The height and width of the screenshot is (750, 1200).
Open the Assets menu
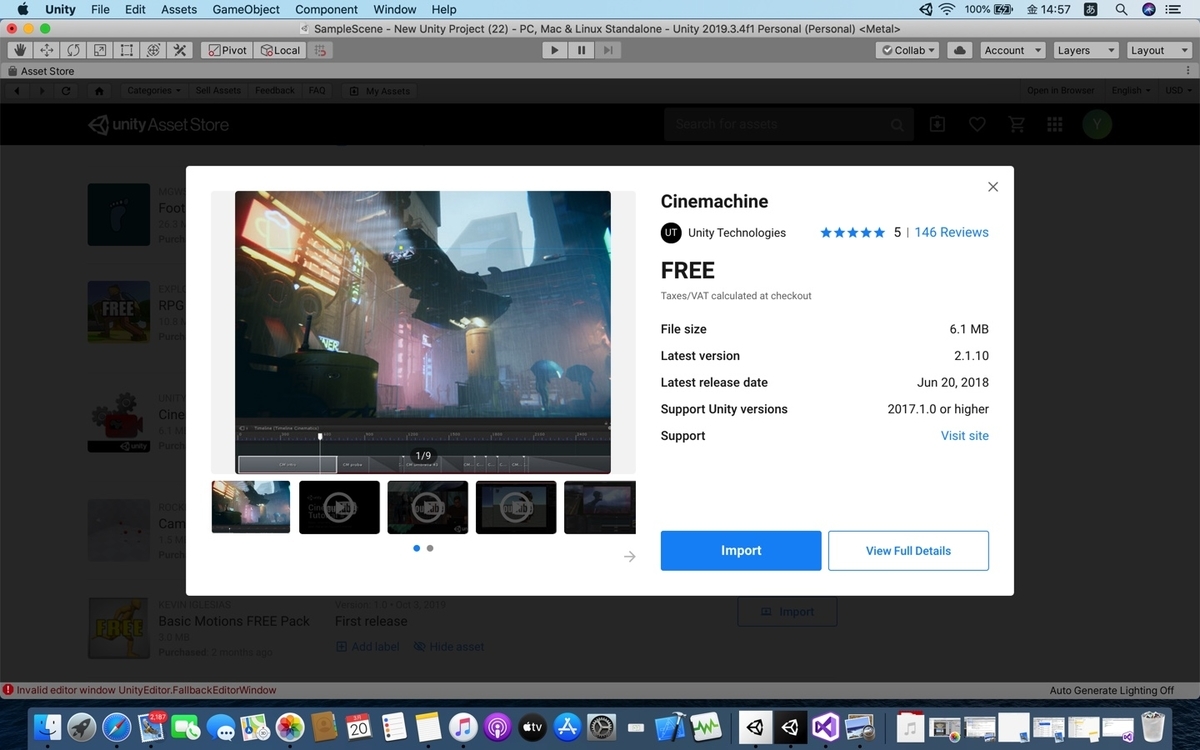click(x=179, y=9)
